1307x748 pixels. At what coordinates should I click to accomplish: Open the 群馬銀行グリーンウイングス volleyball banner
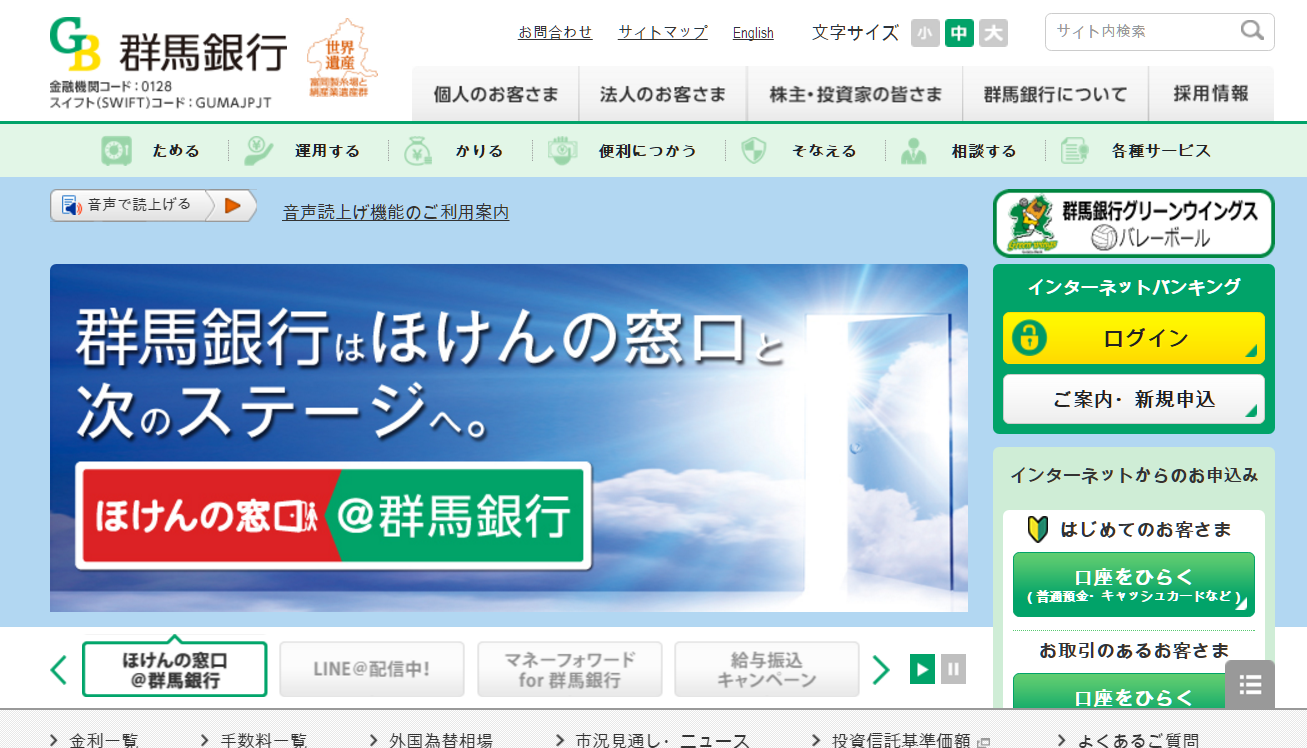tap(1134, 224)
